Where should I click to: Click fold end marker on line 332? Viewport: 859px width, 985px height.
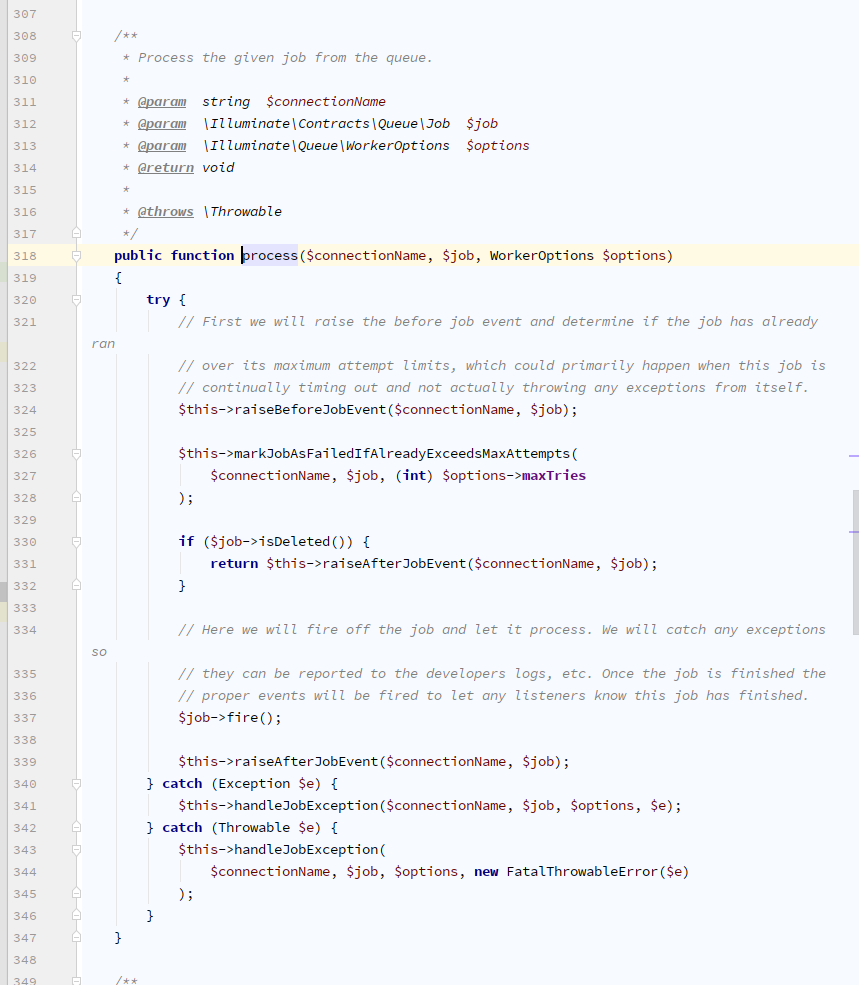76,585
